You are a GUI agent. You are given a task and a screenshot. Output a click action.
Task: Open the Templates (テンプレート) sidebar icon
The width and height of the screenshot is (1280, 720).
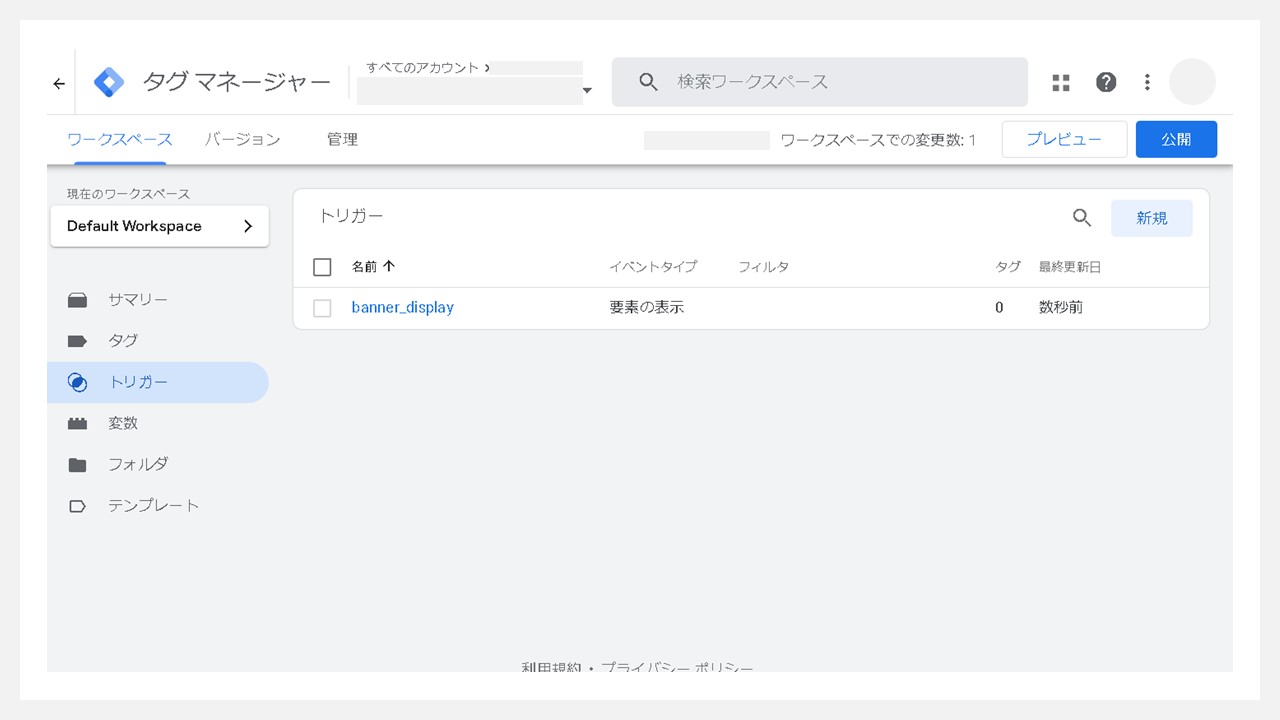77,505
